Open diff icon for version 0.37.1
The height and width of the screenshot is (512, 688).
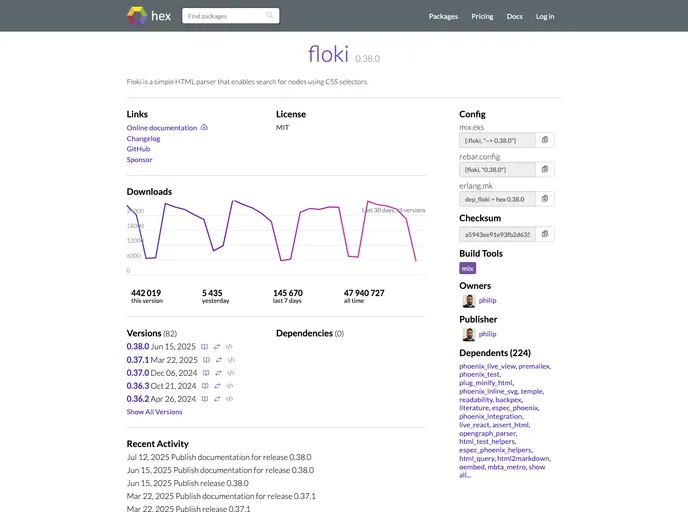[x=219, y=360]
